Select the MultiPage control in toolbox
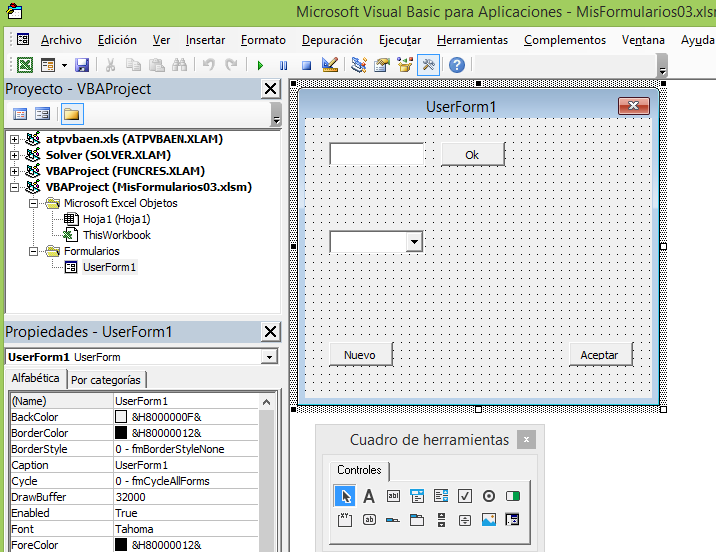 [x=417, y=520]
